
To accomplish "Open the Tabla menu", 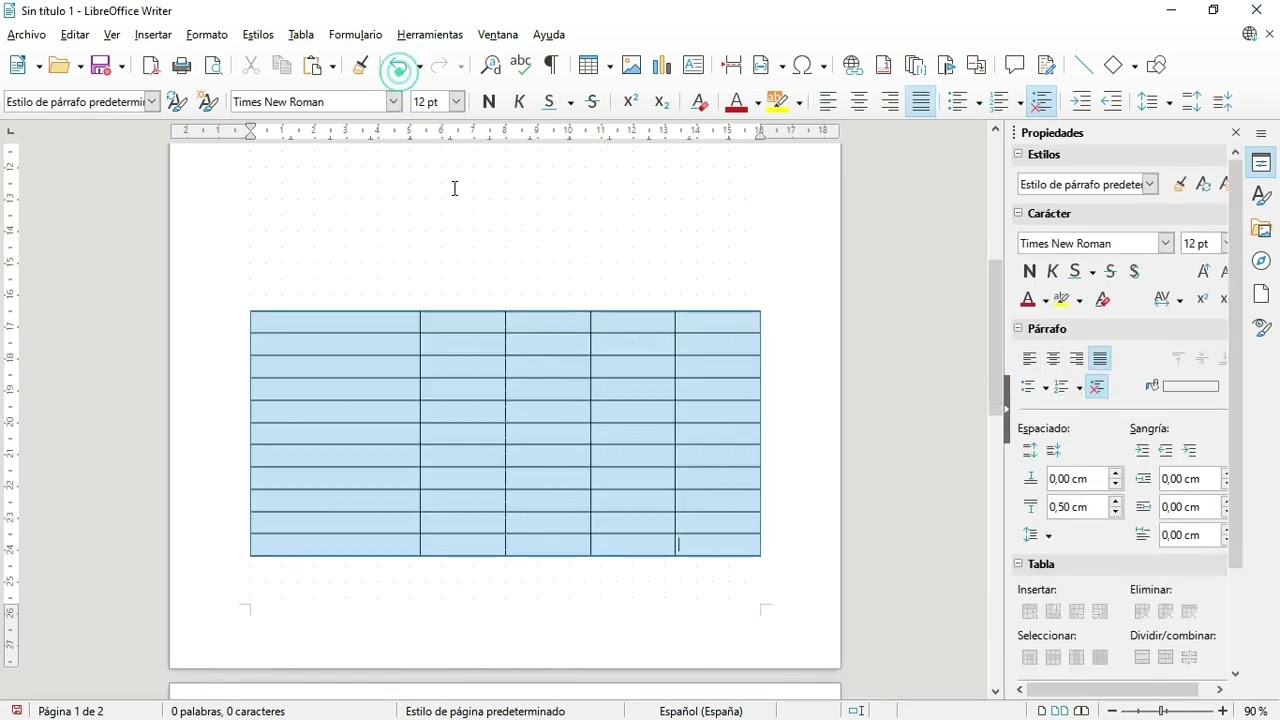I will coord(301,35).
